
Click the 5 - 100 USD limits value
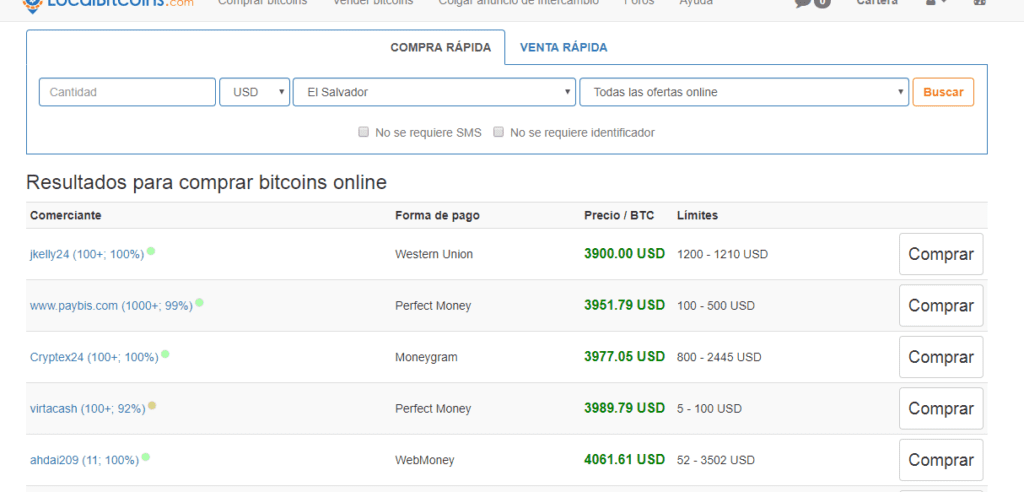coord(709,409)
